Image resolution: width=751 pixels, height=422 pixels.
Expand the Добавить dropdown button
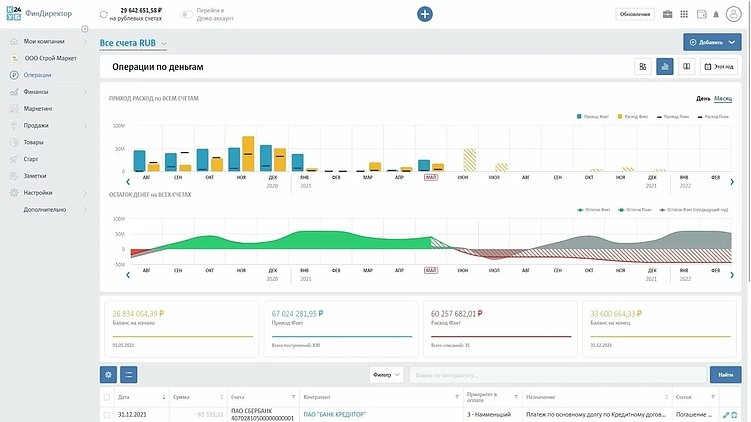point(733,42)
